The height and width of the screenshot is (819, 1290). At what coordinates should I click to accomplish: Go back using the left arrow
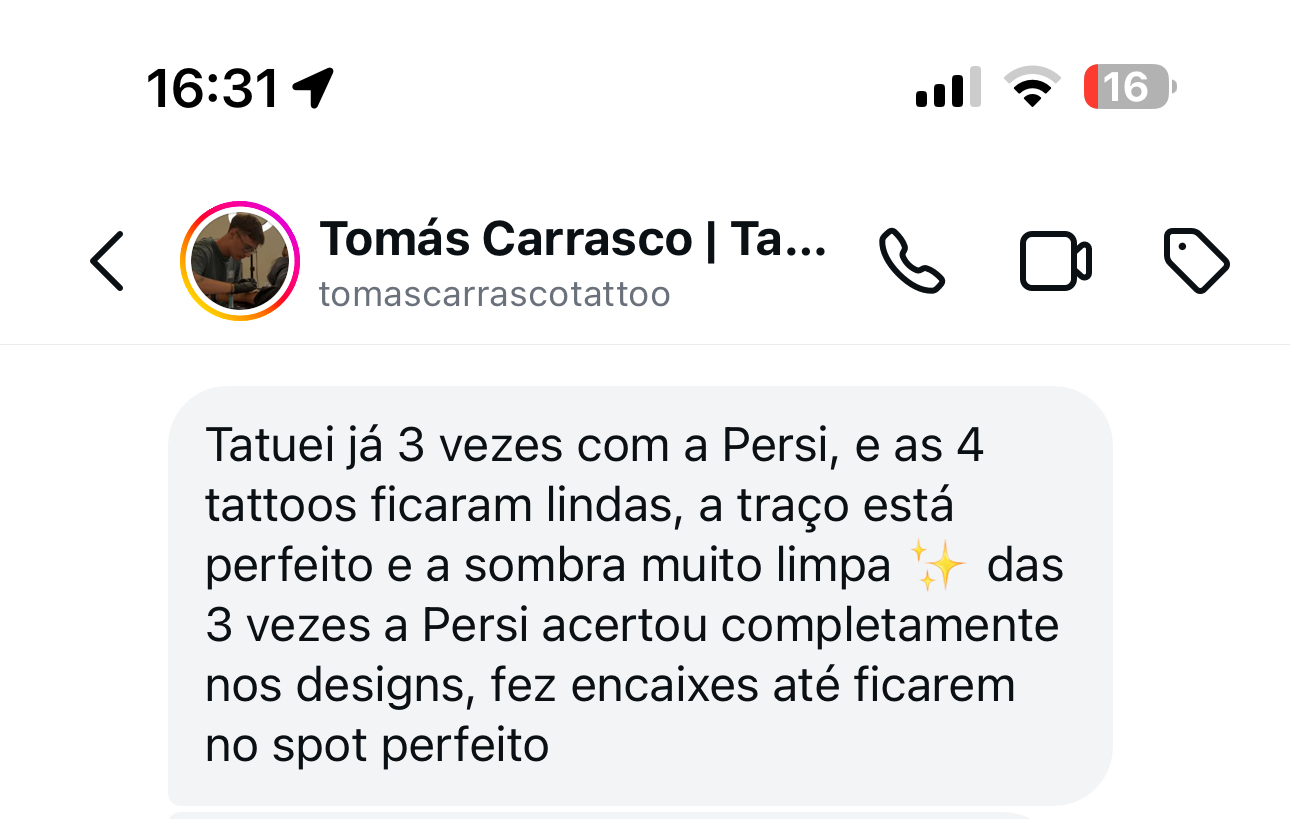pyautogui.click(x=107, y=261)
